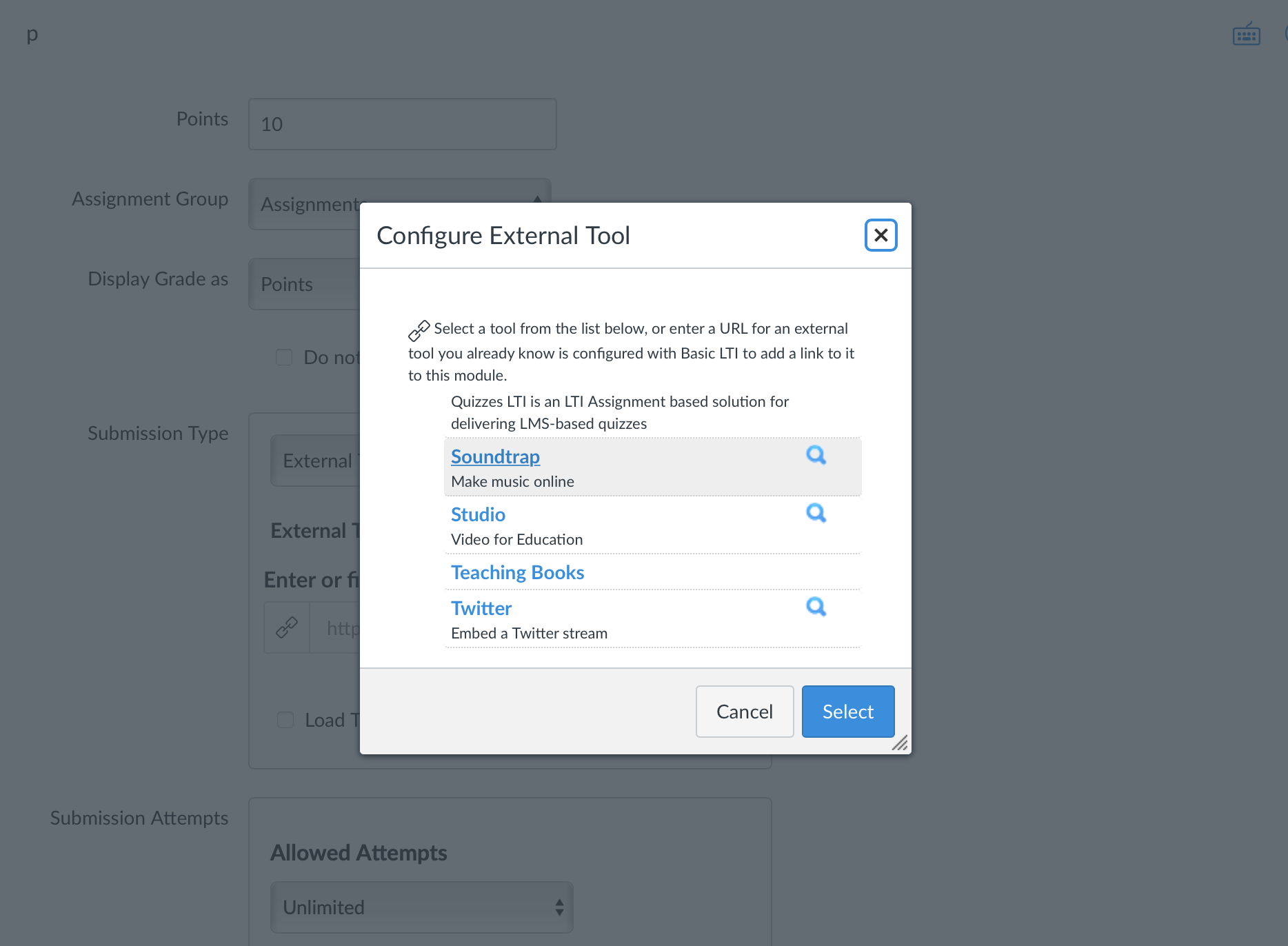The image size is (1288, 946).
Task: Click the Twitter search magnifier icon
Action: click(x=816, y=607)
